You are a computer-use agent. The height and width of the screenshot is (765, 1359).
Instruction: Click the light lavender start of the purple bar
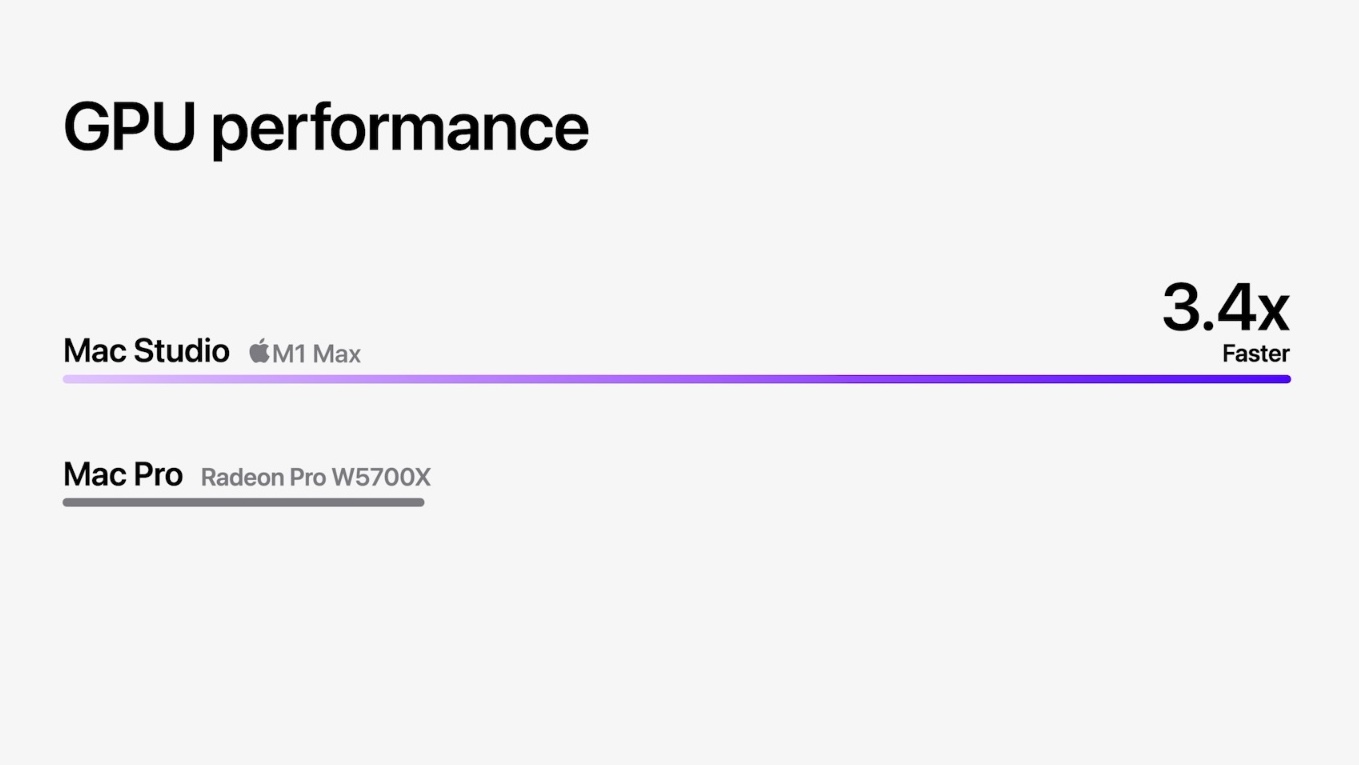point(80,379)
